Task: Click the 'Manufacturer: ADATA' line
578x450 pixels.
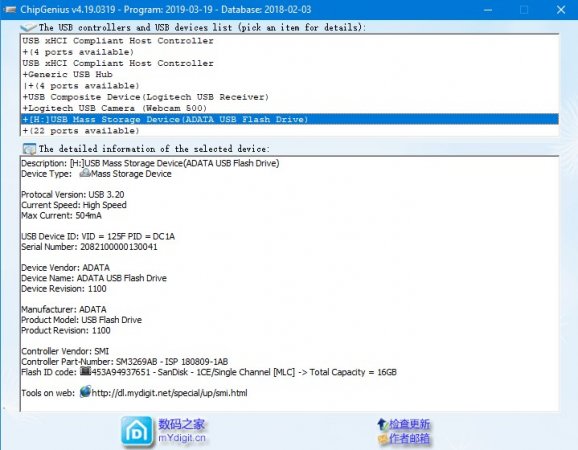Action: [64, 310]
